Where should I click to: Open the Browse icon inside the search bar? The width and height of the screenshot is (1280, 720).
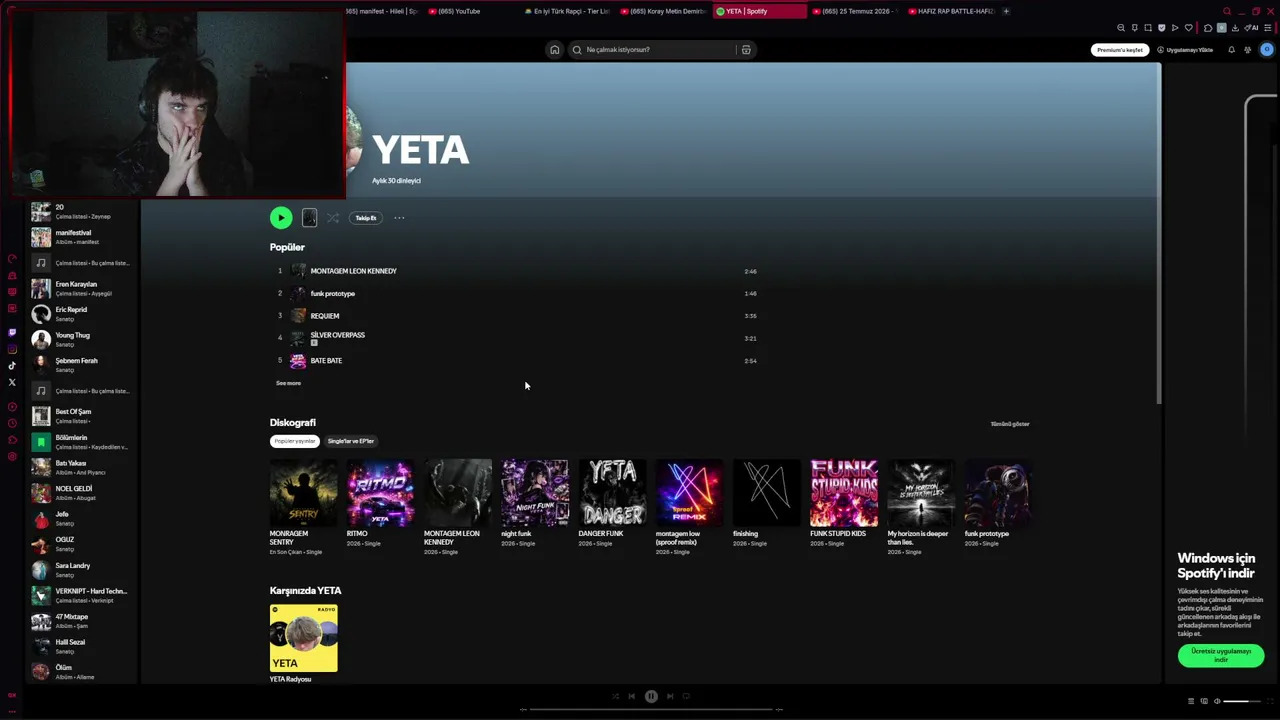(x=746, y=50)
